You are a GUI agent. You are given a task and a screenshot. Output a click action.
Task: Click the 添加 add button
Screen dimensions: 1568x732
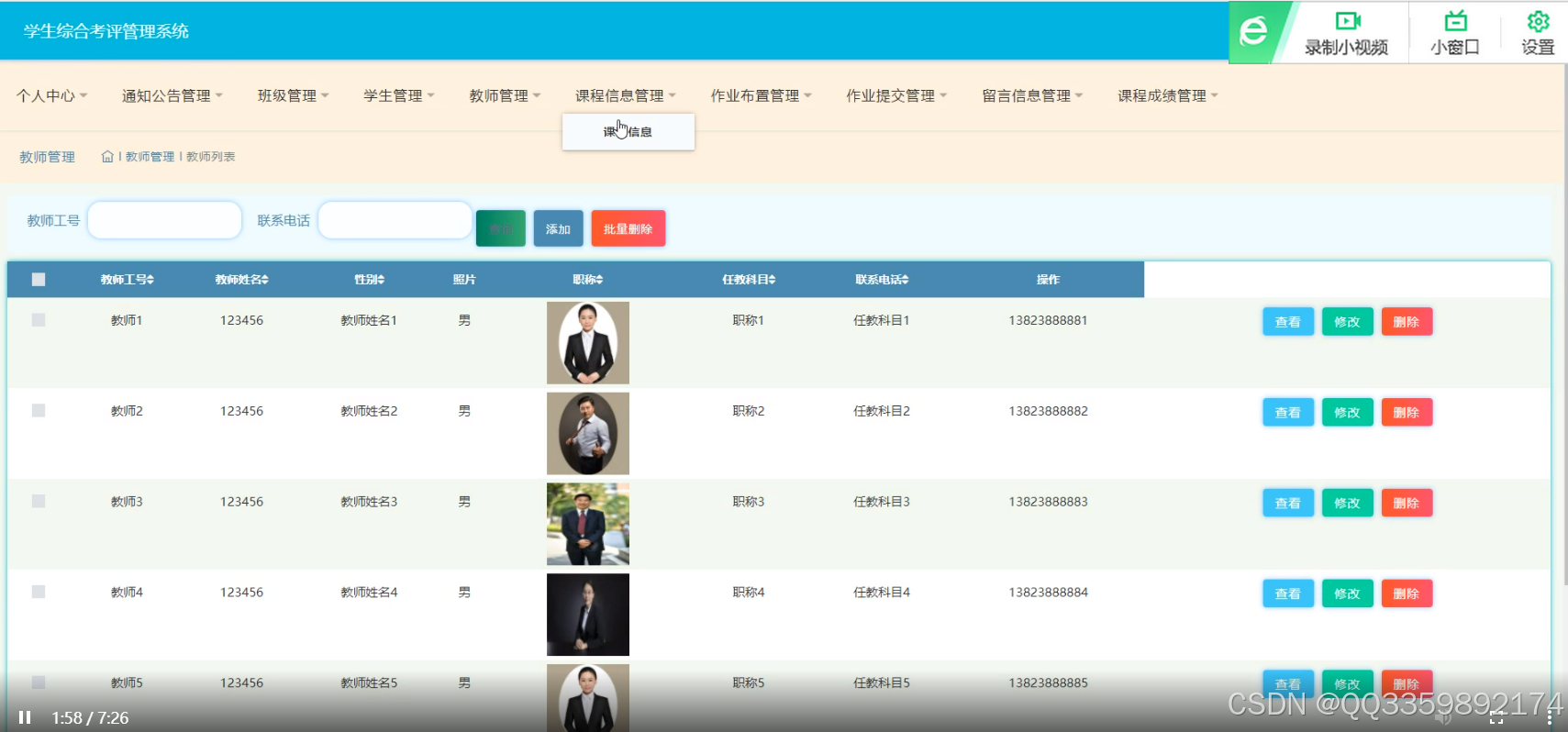click(559, 228)
